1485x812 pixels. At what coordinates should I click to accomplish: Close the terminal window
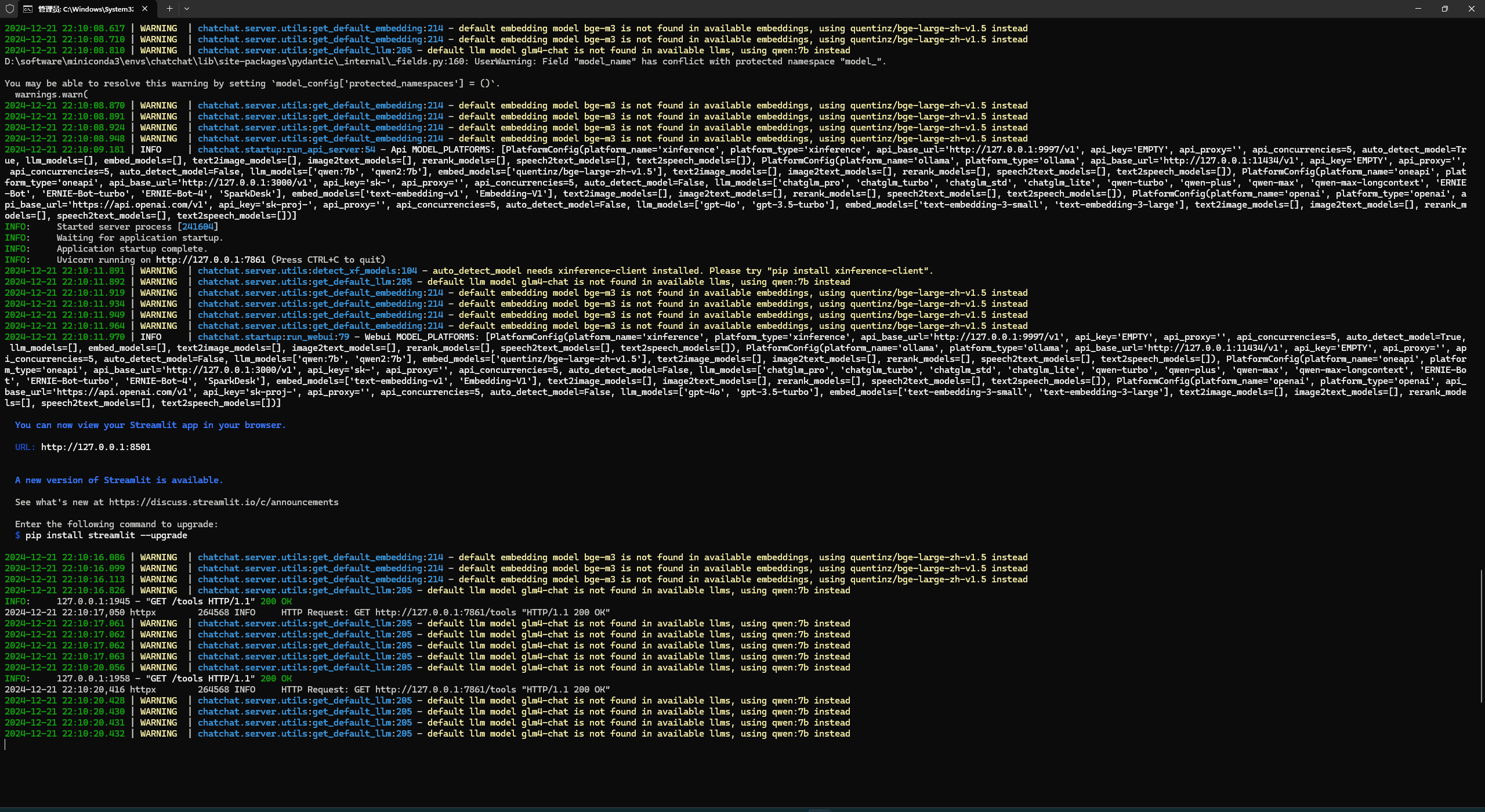point(1471,9)
